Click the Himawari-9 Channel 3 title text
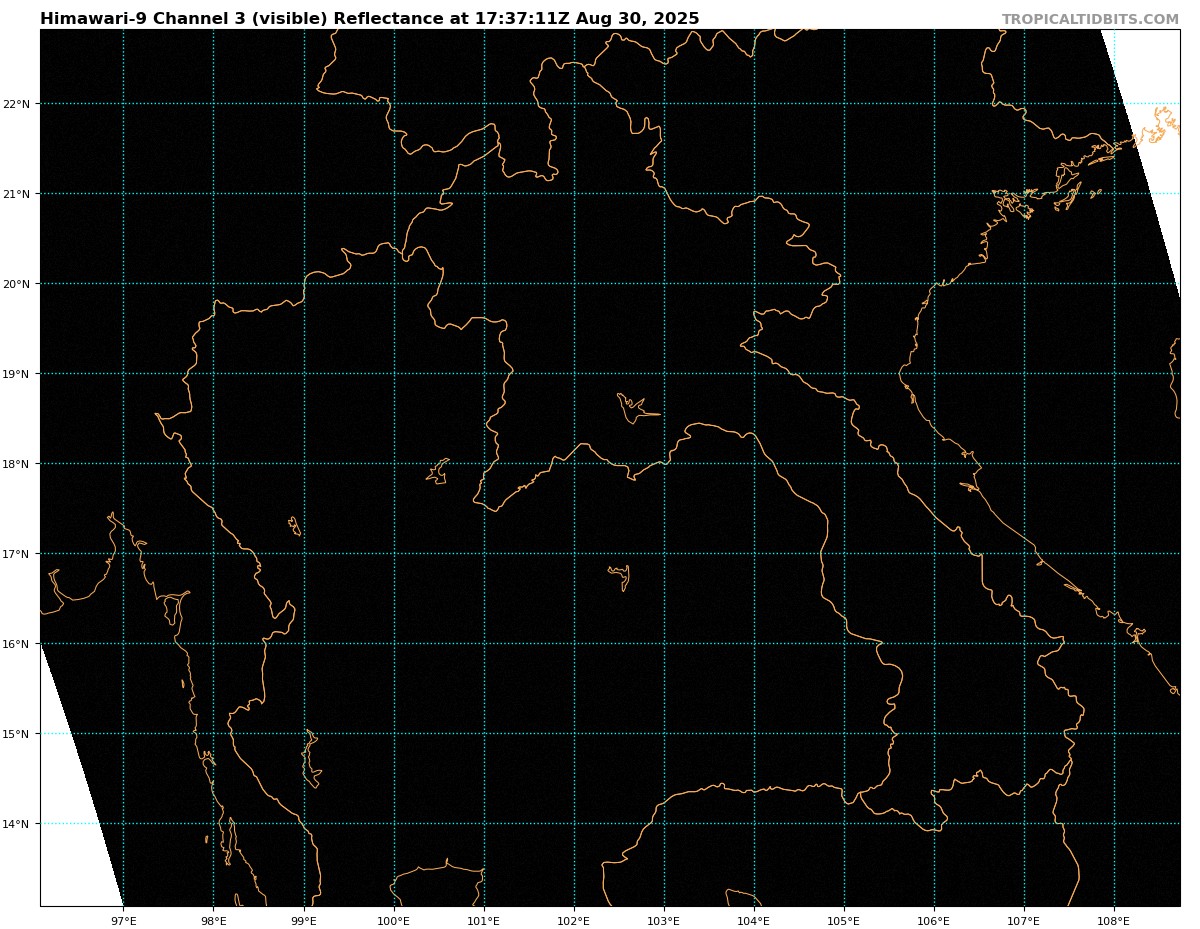The height and width of the screenshot is (929, 1200). tap(370, 19)
